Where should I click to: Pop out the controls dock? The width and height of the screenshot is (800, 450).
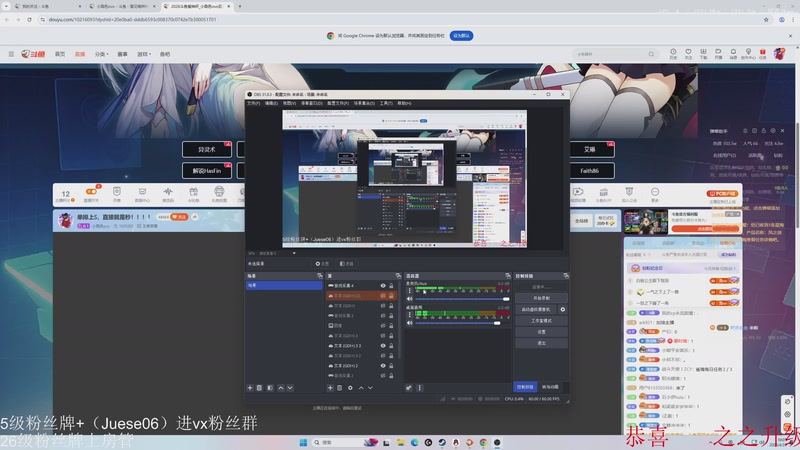[566, 276]
